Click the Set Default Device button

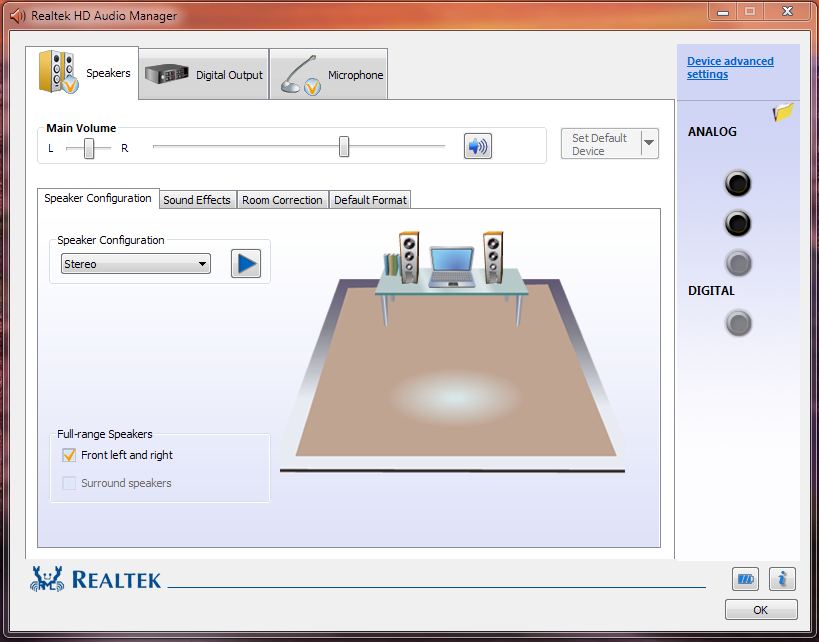(601, 144)
